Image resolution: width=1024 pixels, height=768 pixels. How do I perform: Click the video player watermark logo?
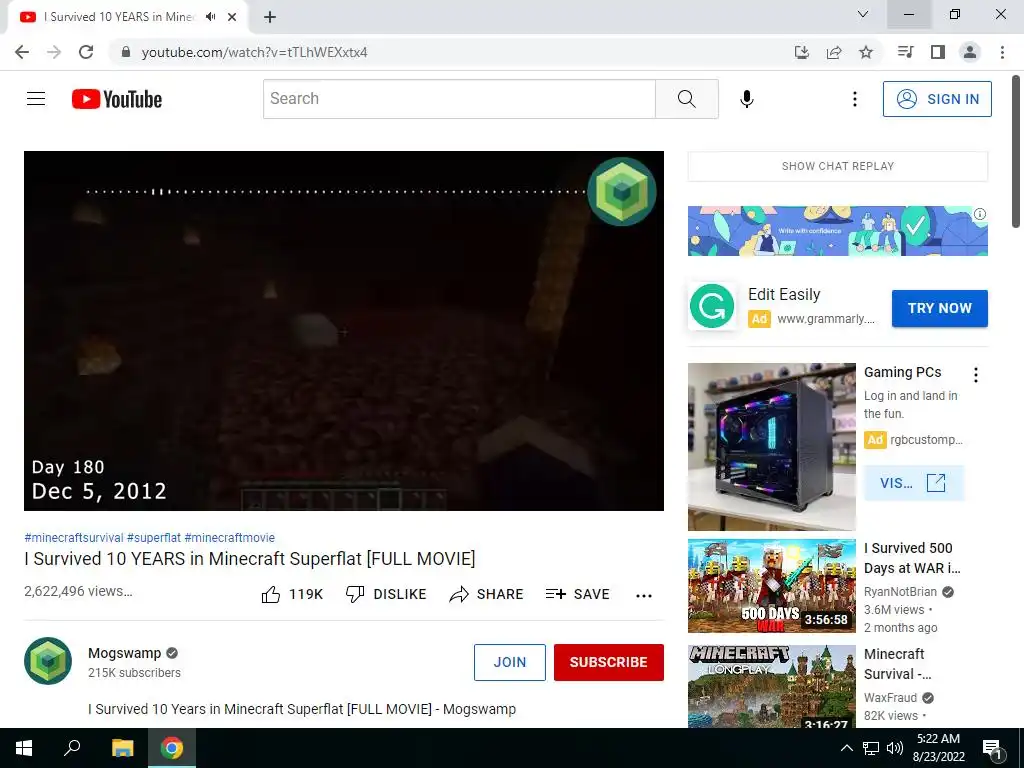tap(622, 191)
